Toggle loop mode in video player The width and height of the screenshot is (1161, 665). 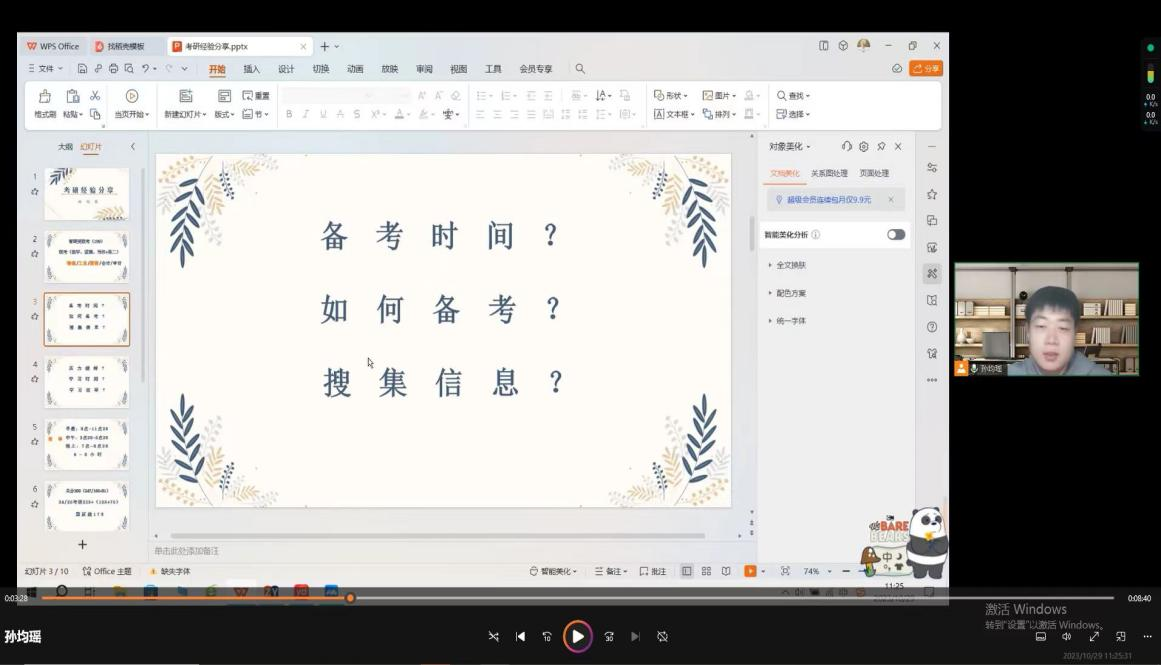point(662,637)
